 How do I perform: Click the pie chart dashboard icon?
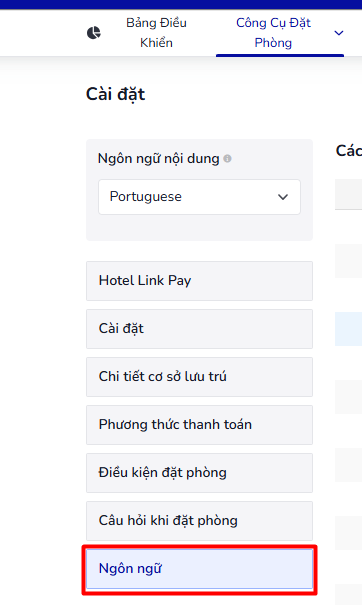point(93,33)
